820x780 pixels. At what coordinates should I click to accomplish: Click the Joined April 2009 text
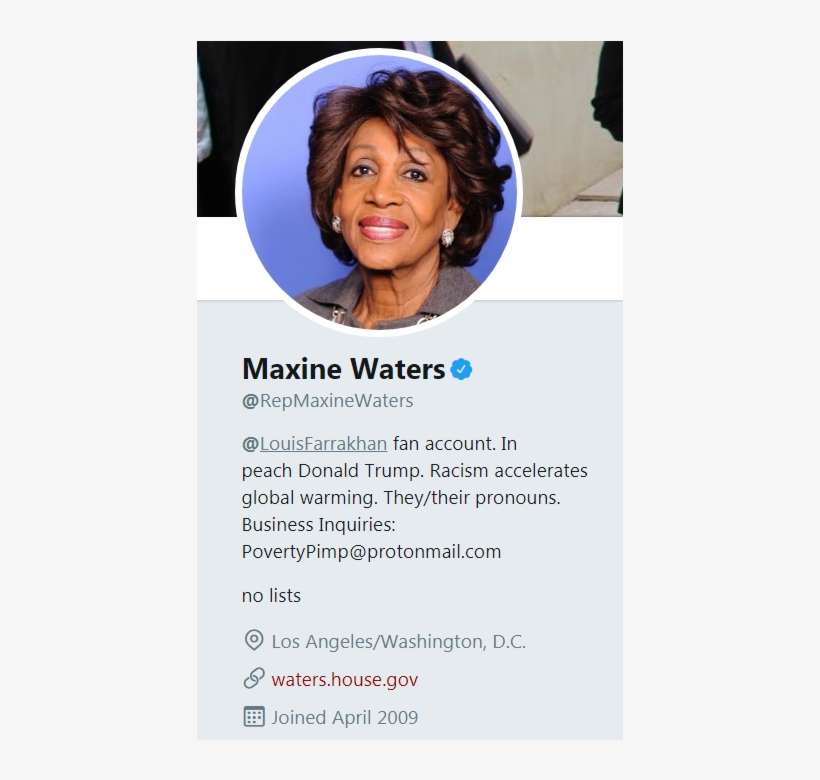[345, 717]
